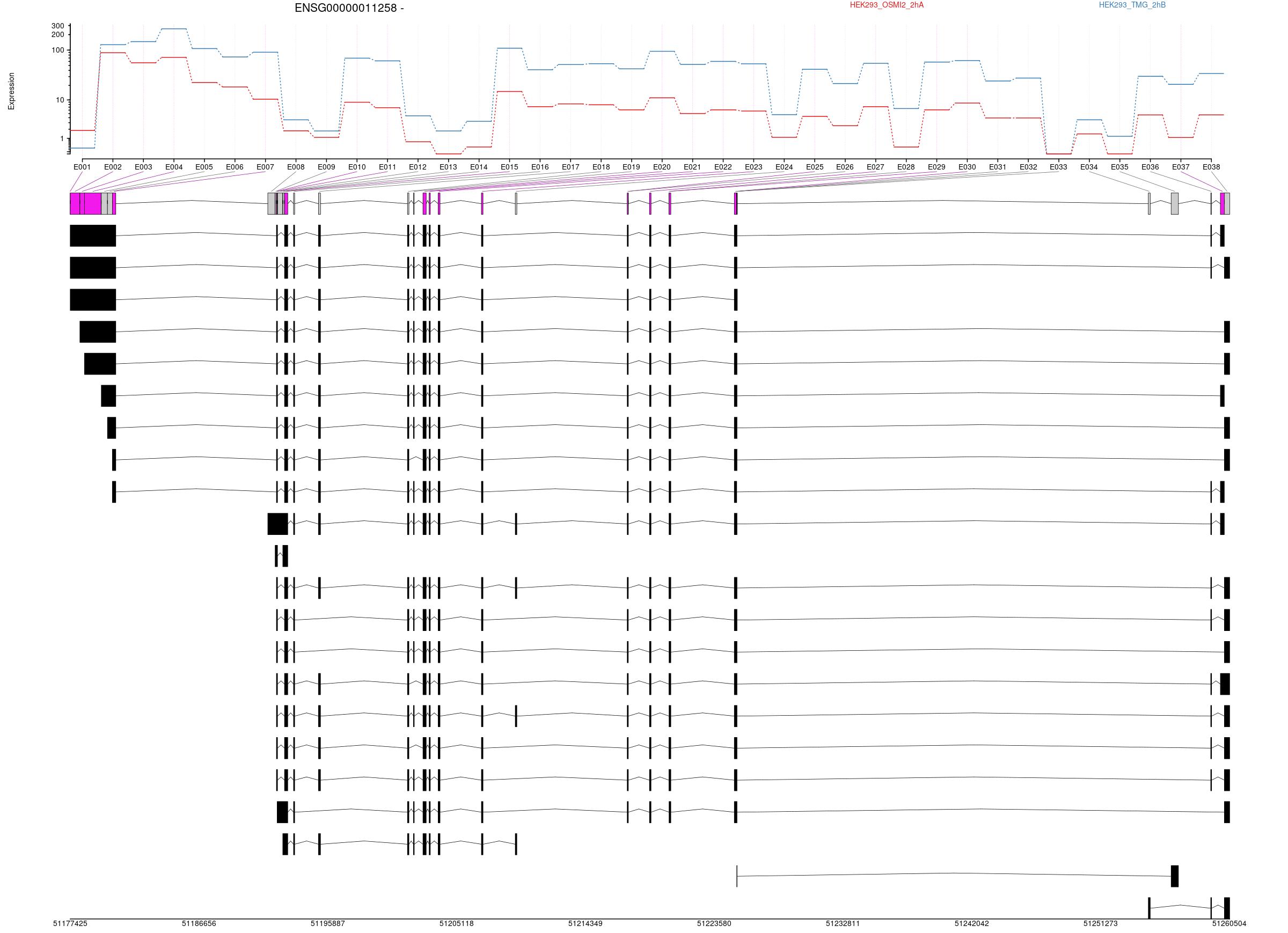This screenshot has height=933, width=1288.
Task: Click genomic coordinate 51251273
Action: coord(1100,923)
